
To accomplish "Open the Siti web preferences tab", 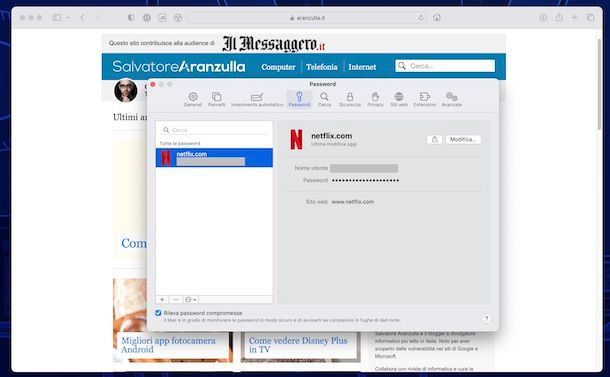I will (x=399, y=99).
